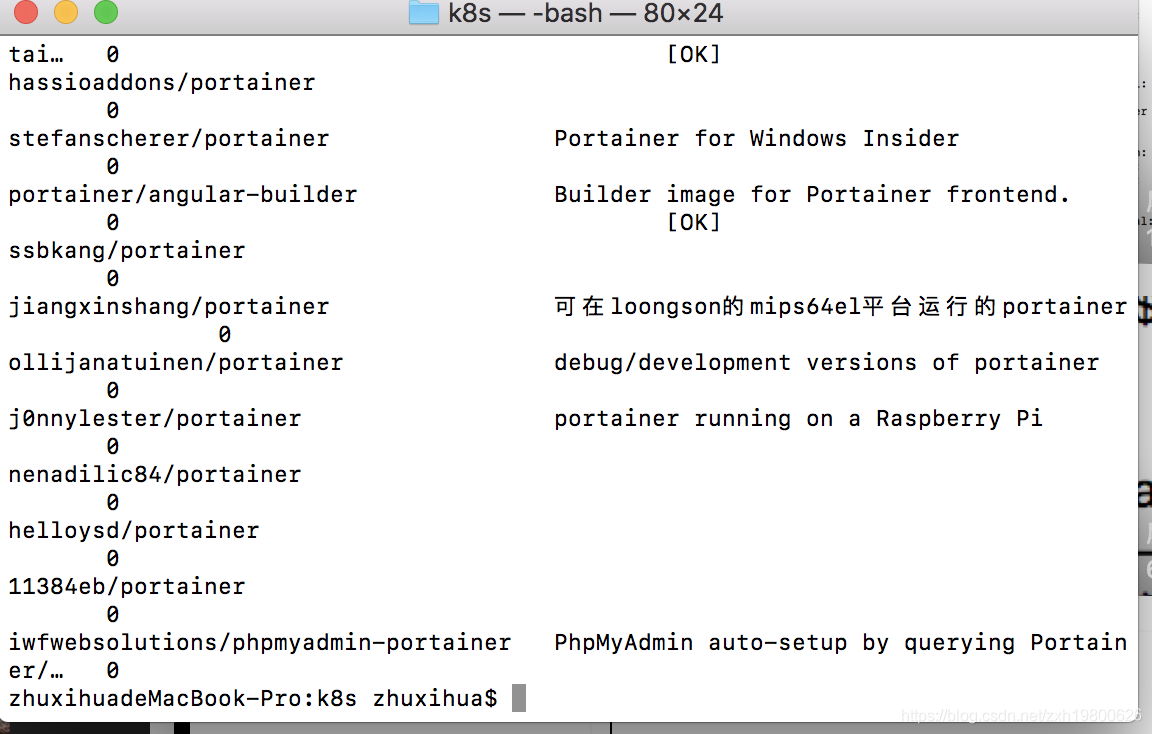Select the text hassioaddons/portainer
This screenshot has width=1152, height=734.
162,82
